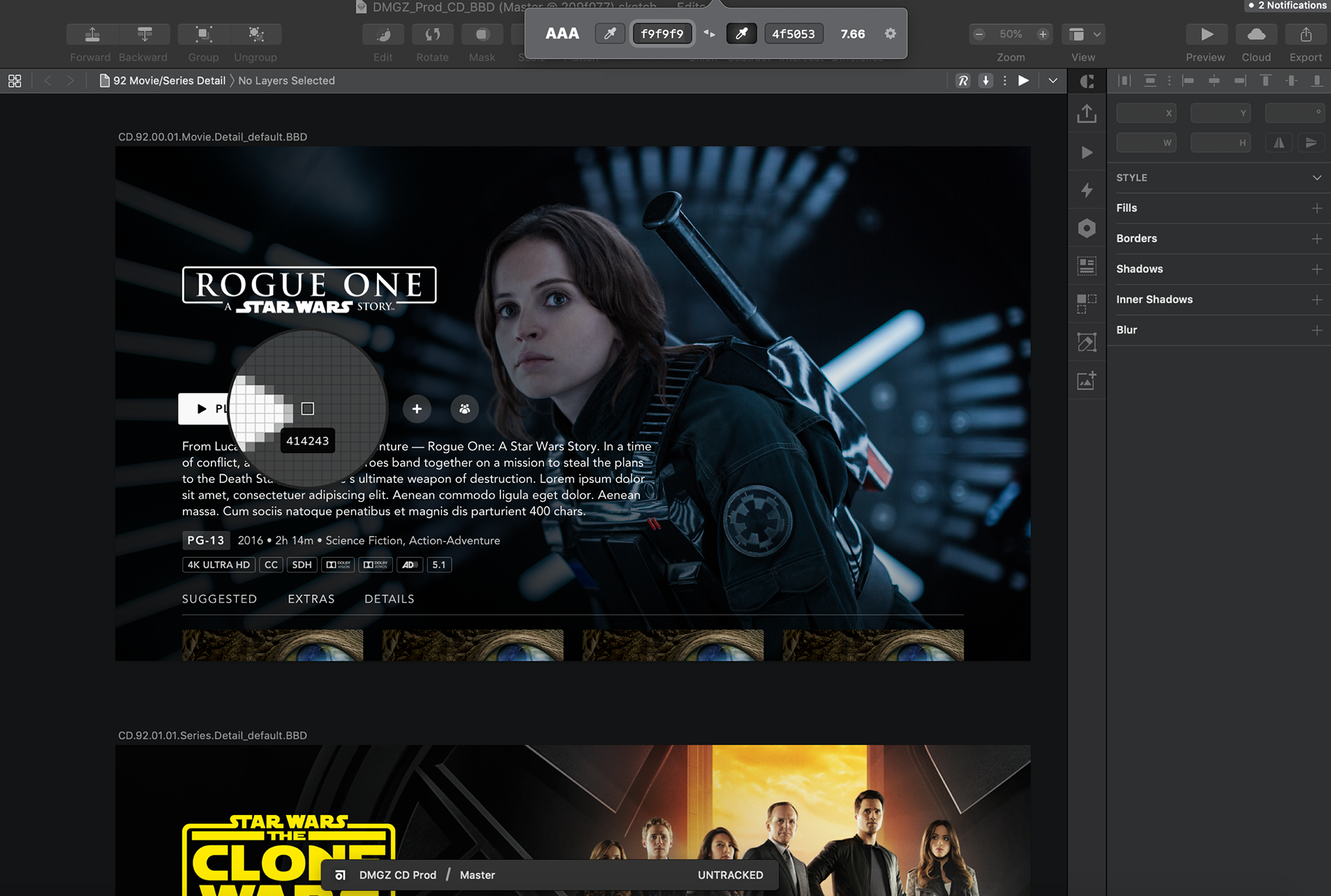The height and width of the screenshot is (896, 1331).
Task: Click the group watch button in mockup
Action: tap(464, 409)
